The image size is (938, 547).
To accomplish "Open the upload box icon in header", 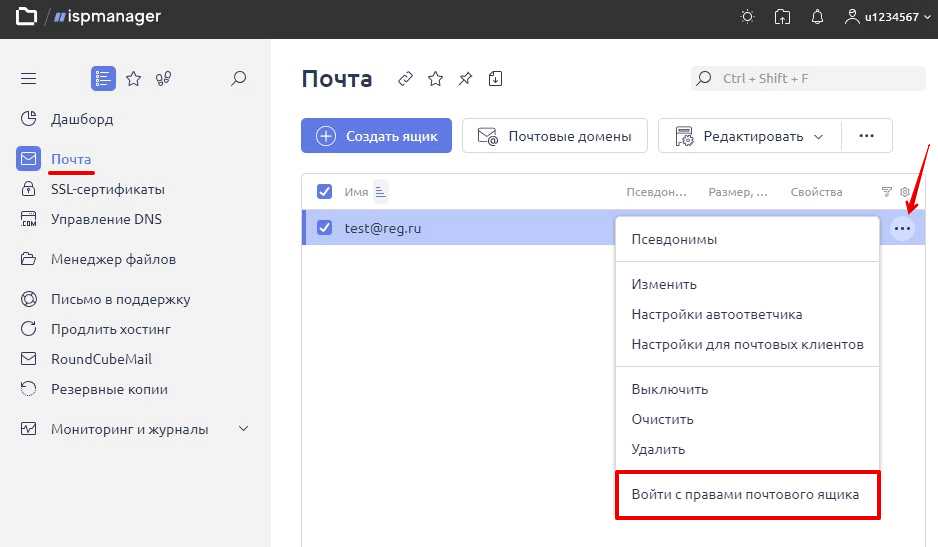I will (x=782, y=17).
